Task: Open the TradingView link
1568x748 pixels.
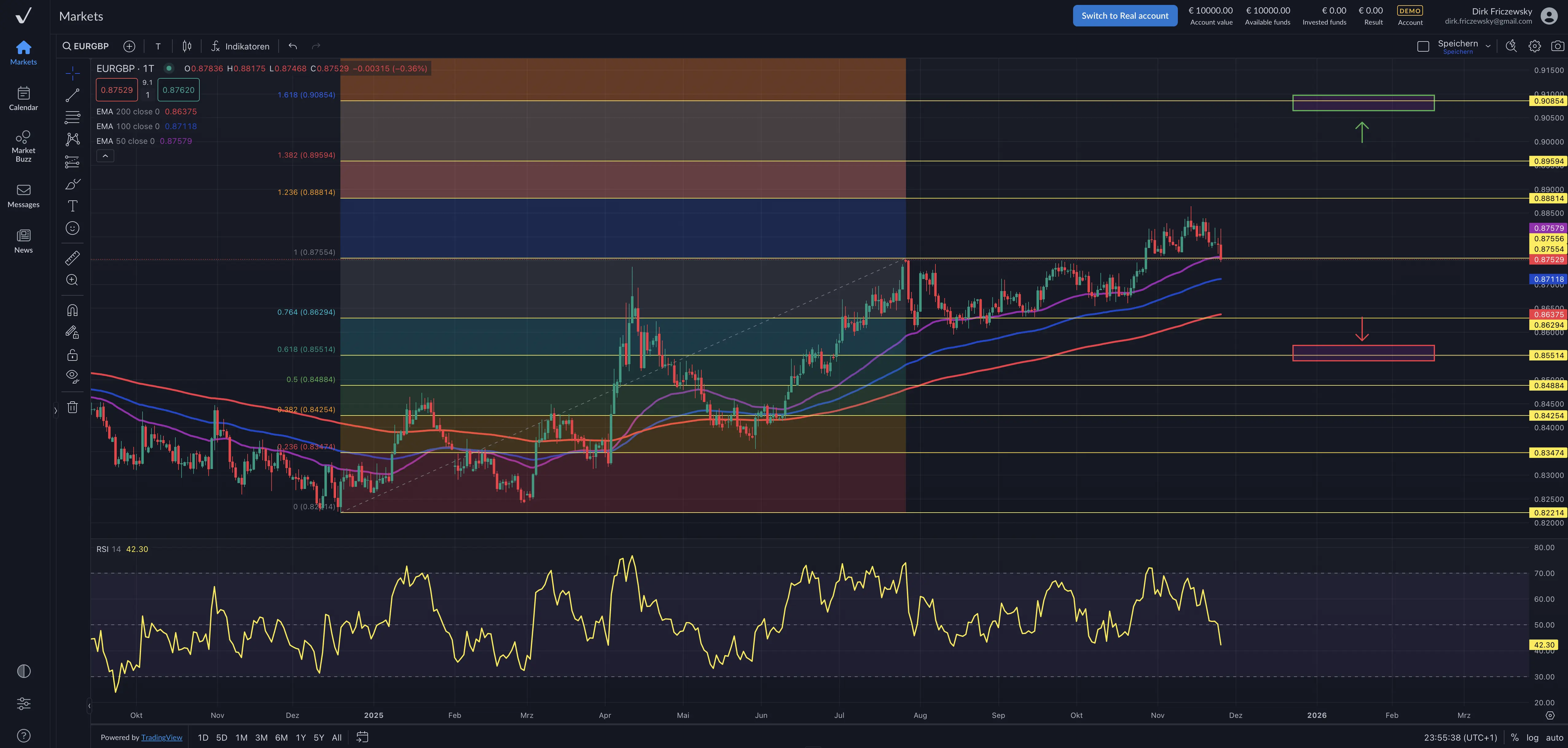Action: (x=162, y=737)
